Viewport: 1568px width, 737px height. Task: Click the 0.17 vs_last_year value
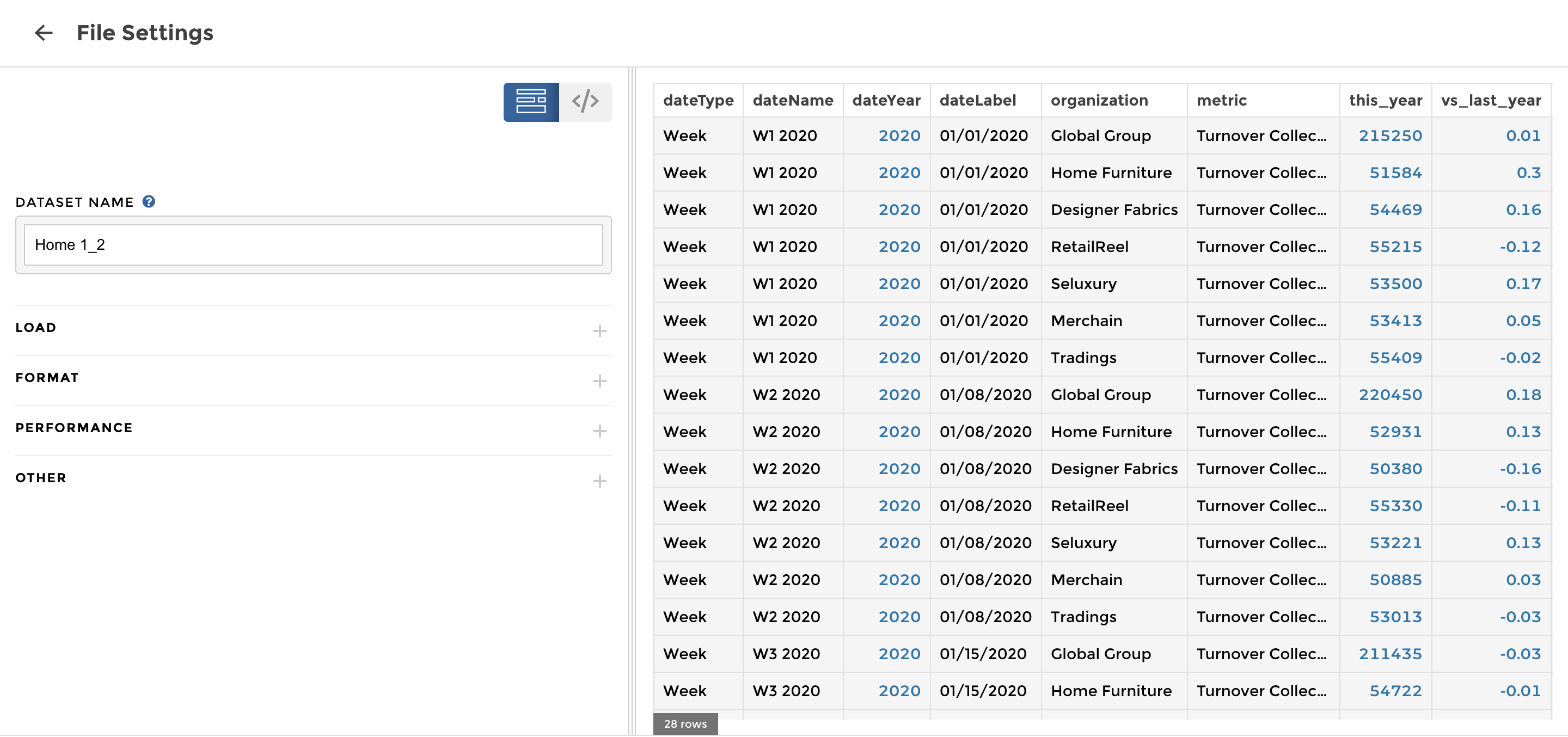pyautogui.click(x=1523, y=284)
